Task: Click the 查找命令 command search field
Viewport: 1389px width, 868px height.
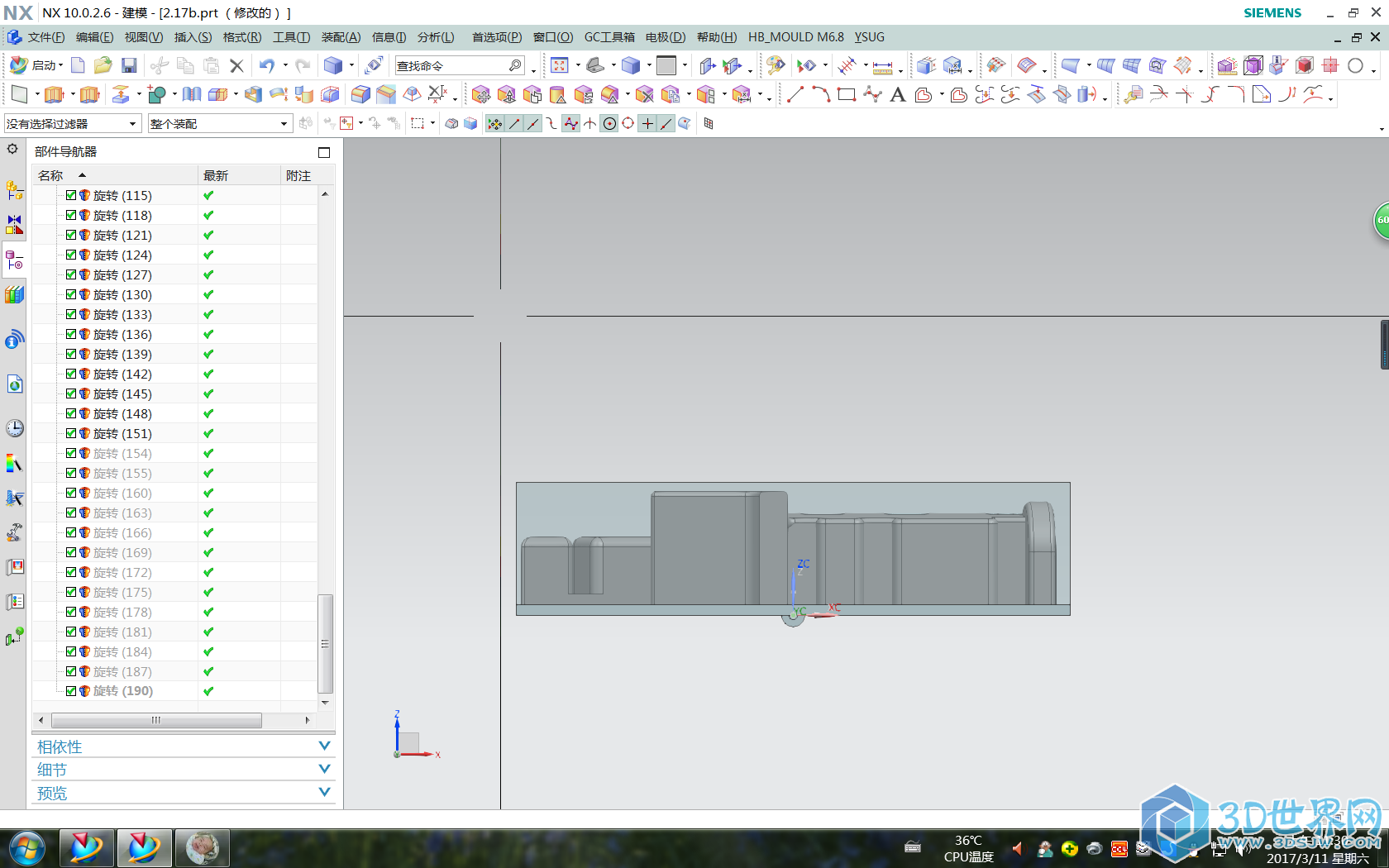Action: pyautogui.click(x=460, y=65)
